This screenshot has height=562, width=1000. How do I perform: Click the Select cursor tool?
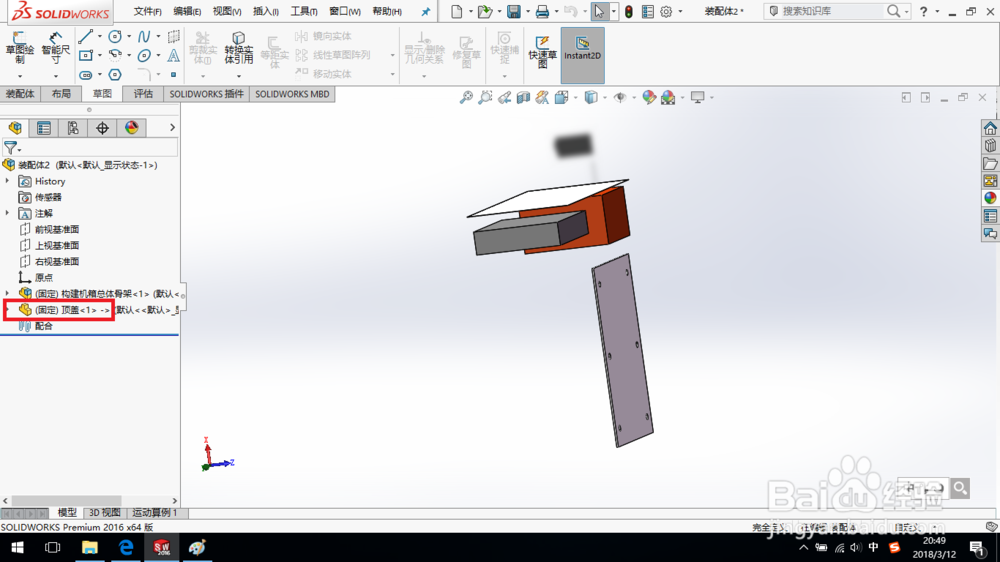pos(599,11)
